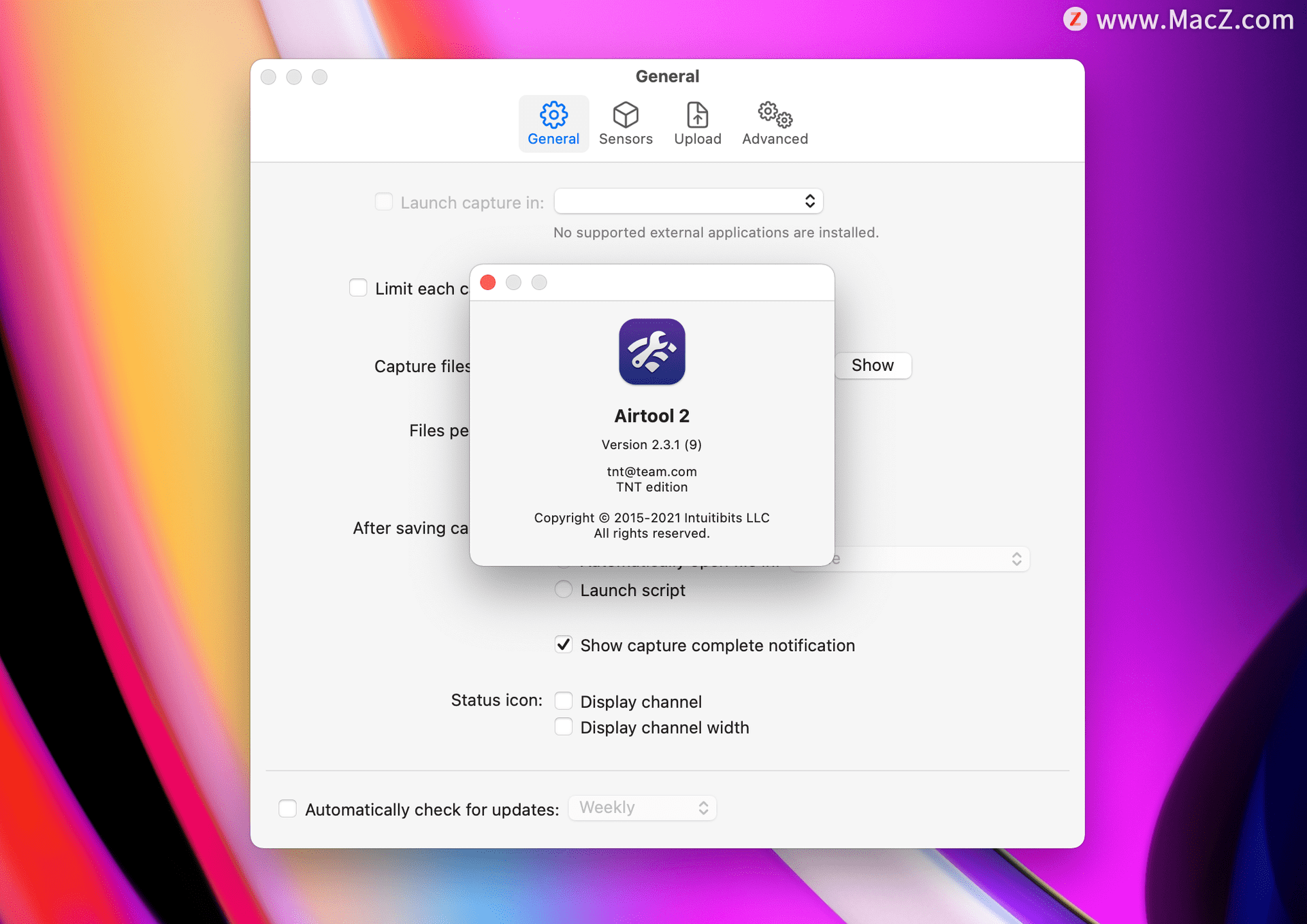Viewport: 1307px width, 924px height.
Task: Click the No supported external applications message
Action: coord(716,233)
